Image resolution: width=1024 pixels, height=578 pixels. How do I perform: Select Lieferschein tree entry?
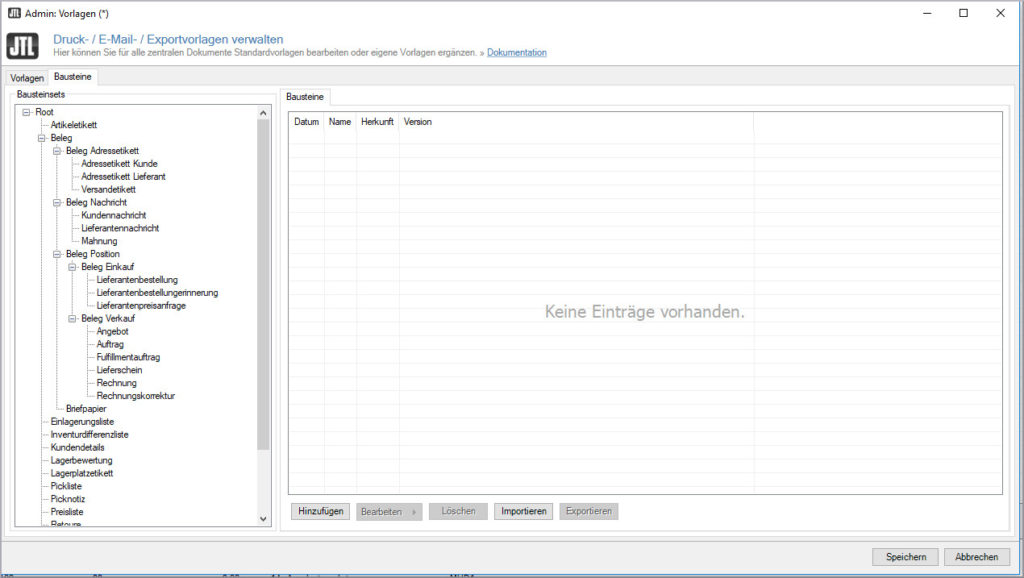119,370
